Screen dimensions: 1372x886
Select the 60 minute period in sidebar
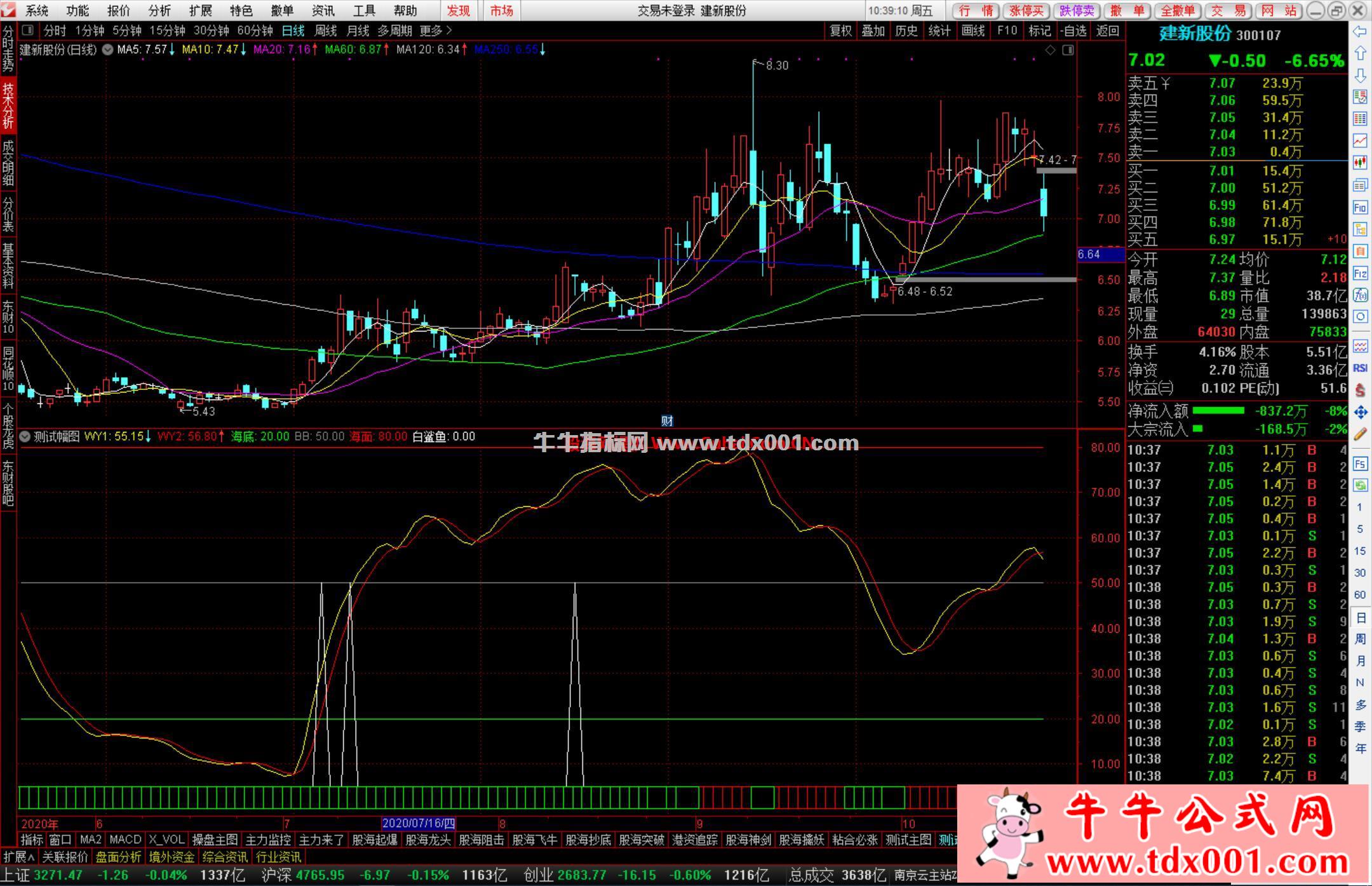pos(1360,595)
